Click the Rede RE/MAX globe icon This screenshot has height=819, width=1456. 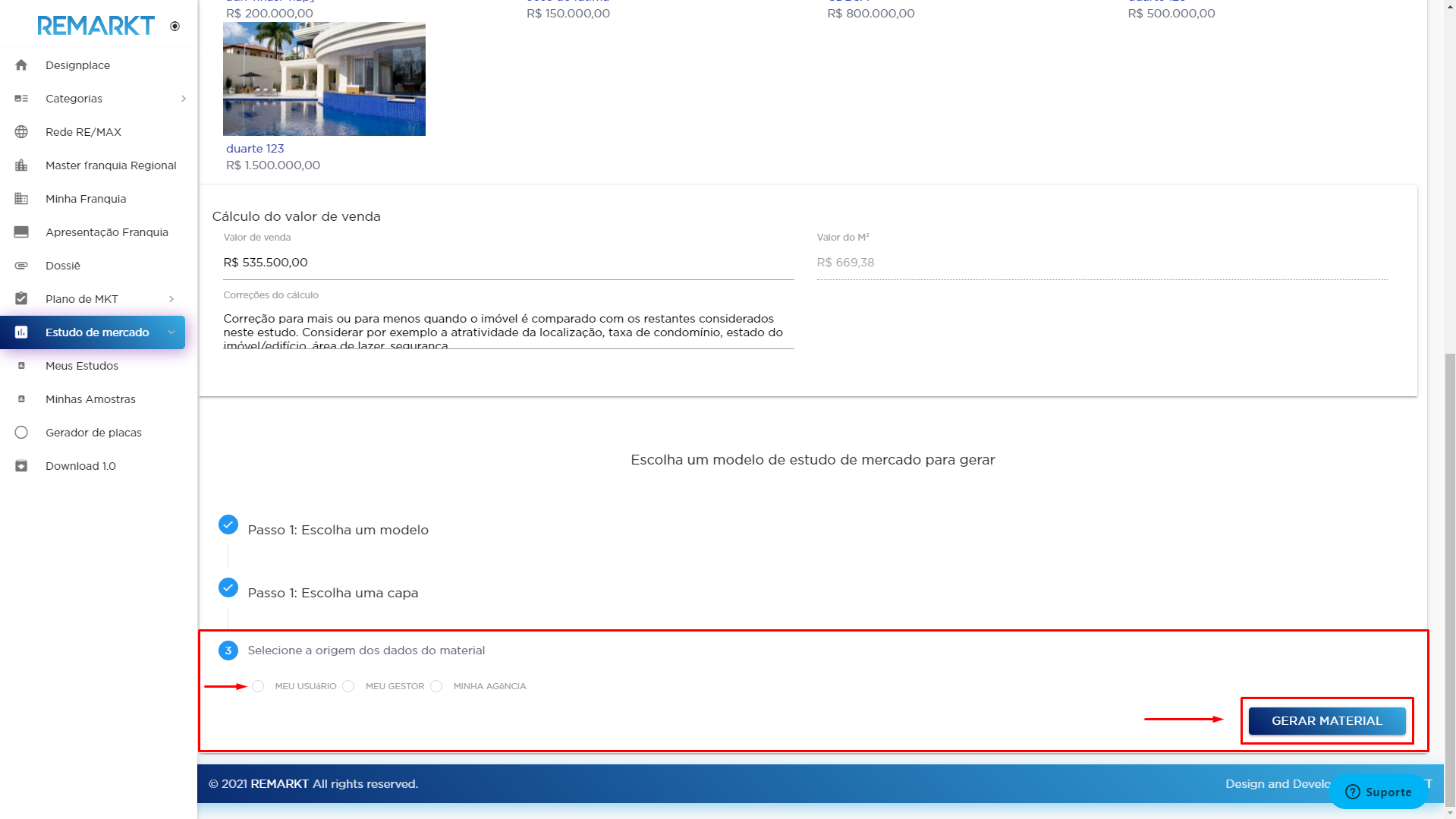pyautogui.click(x=21, y=132)
